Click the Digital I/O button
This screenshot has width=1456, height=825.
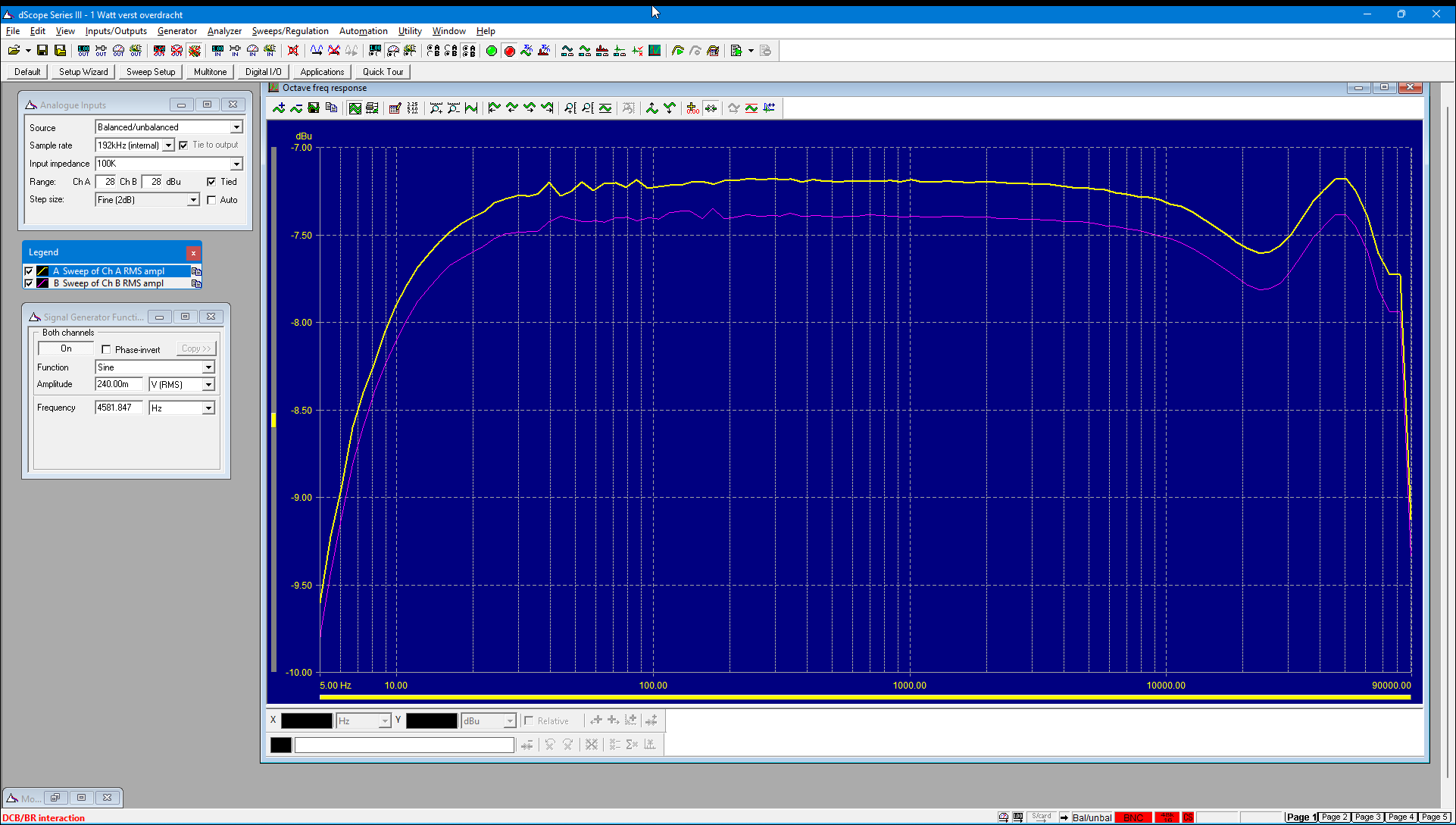[x=263, y=72]
